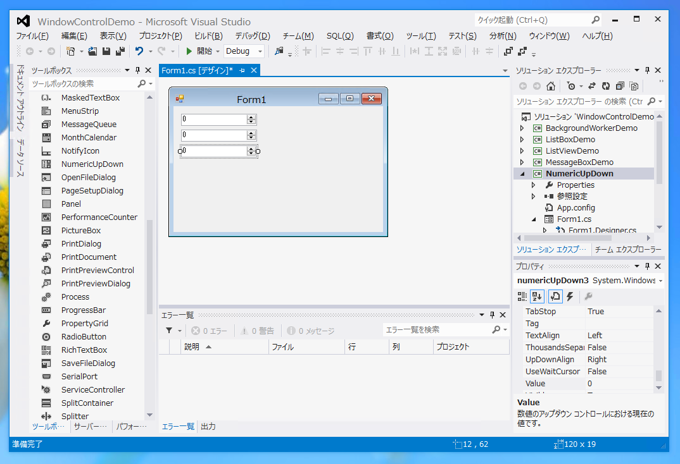Viewport: 680px width, 464px height.
Task: Open the Toolbox window options dropdown arrow
Action: pyautogui.click(x=127, y=70)
